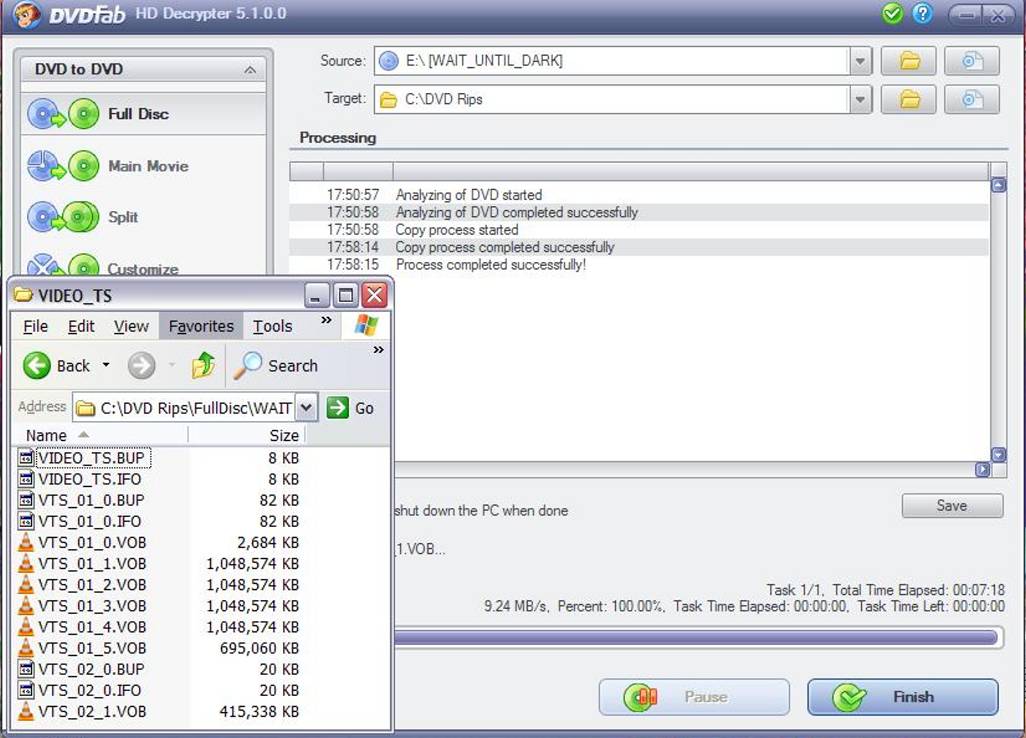This screenshot has height=738, width=1026.
Task: Open the blue help question mark icon
Action: pos(922,13)
